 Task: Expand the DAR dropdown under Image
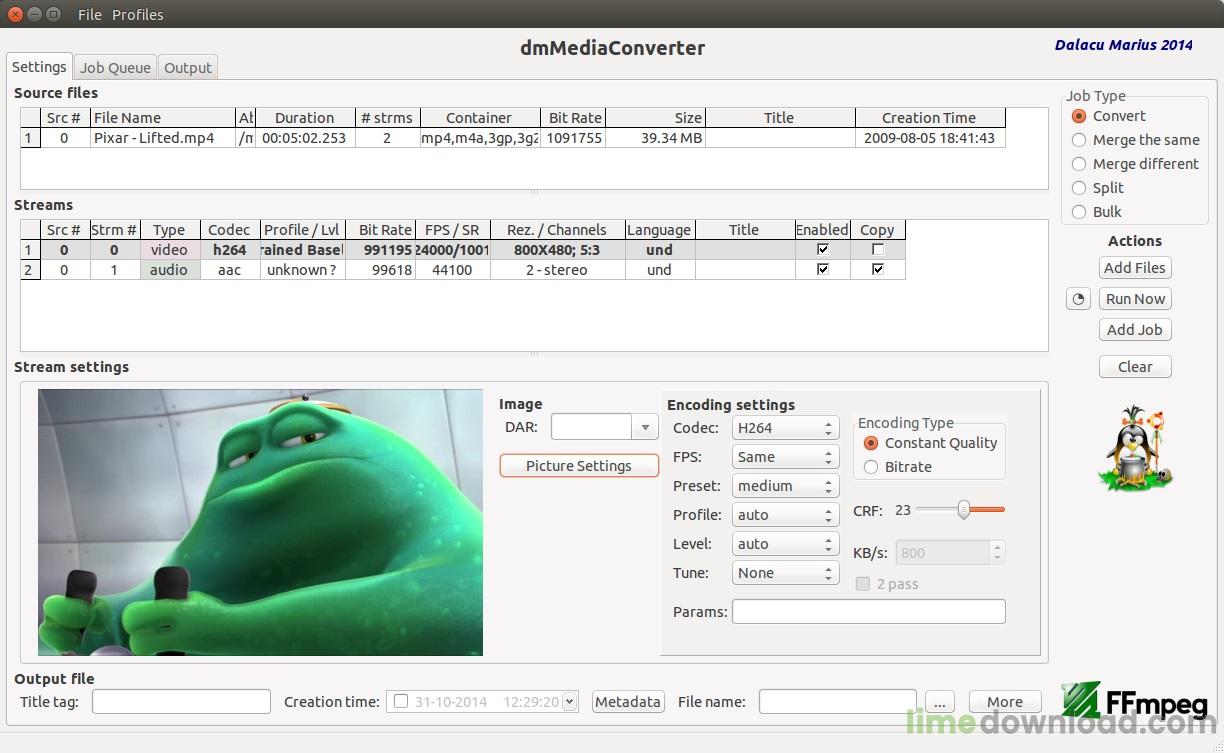(644, 427)
